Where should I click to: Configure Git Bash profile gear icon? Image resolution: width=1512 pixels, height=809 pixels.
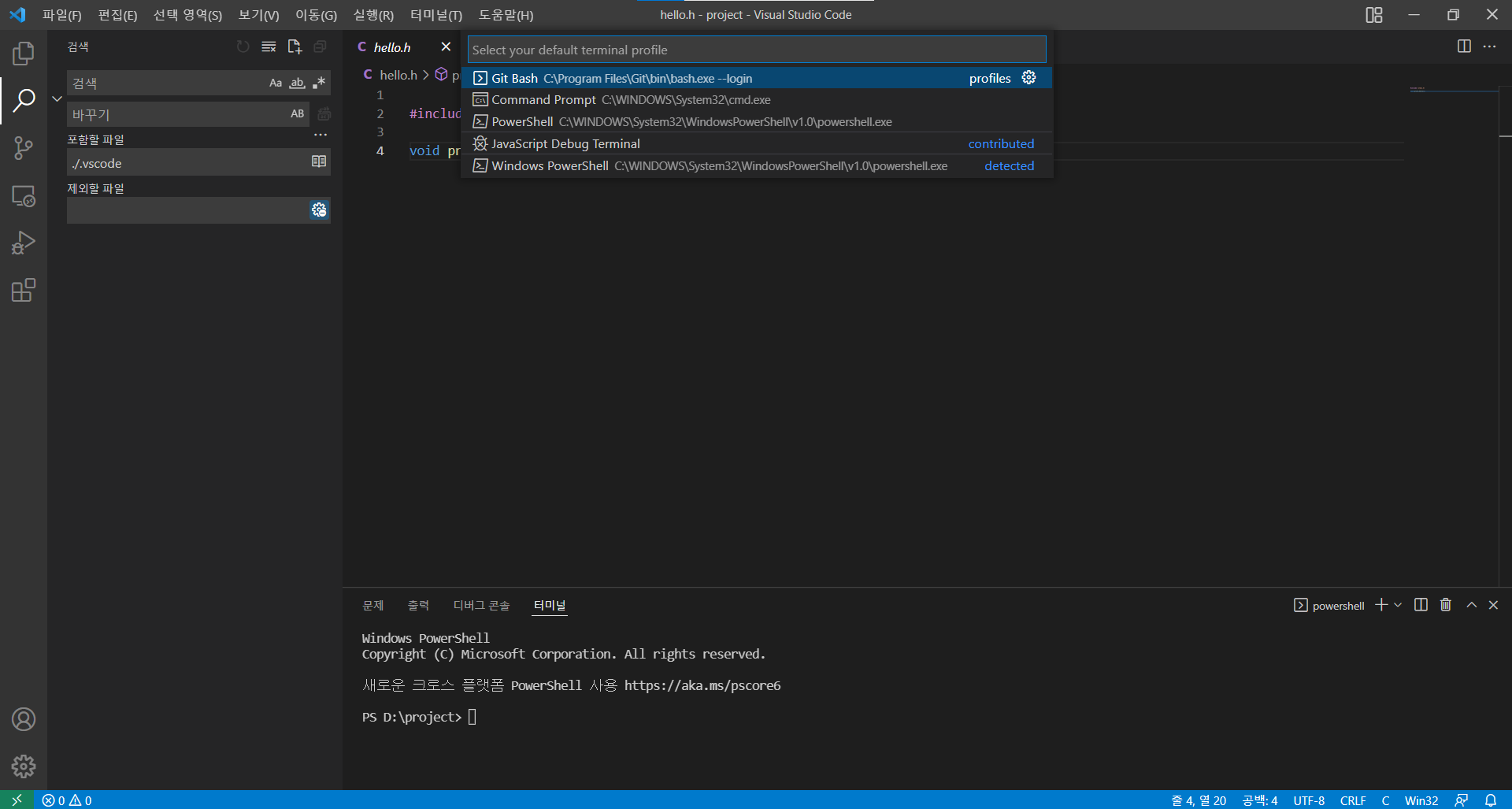click(1028, 77)
